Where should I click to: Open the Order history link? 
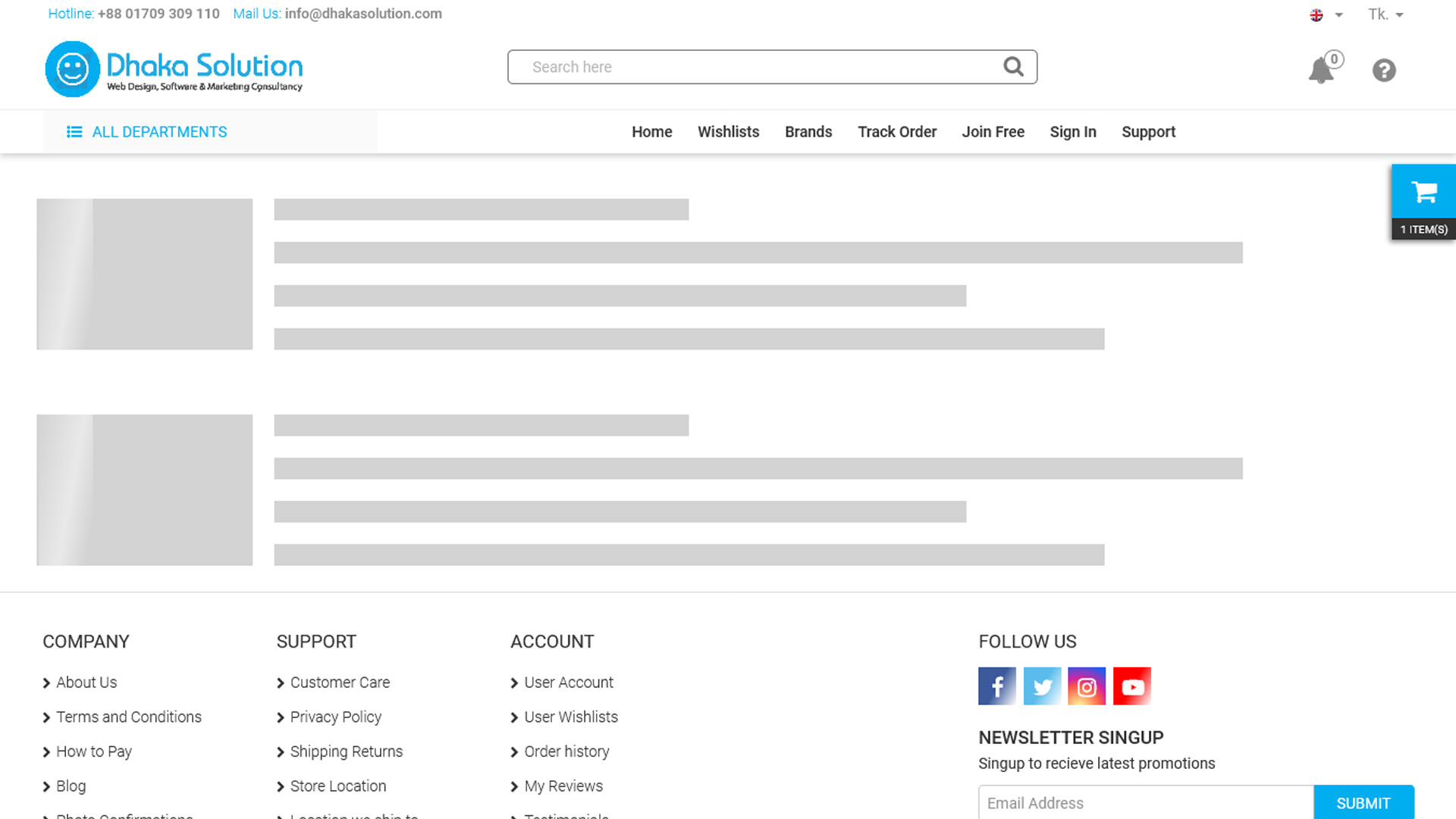(x=566, y=752)
